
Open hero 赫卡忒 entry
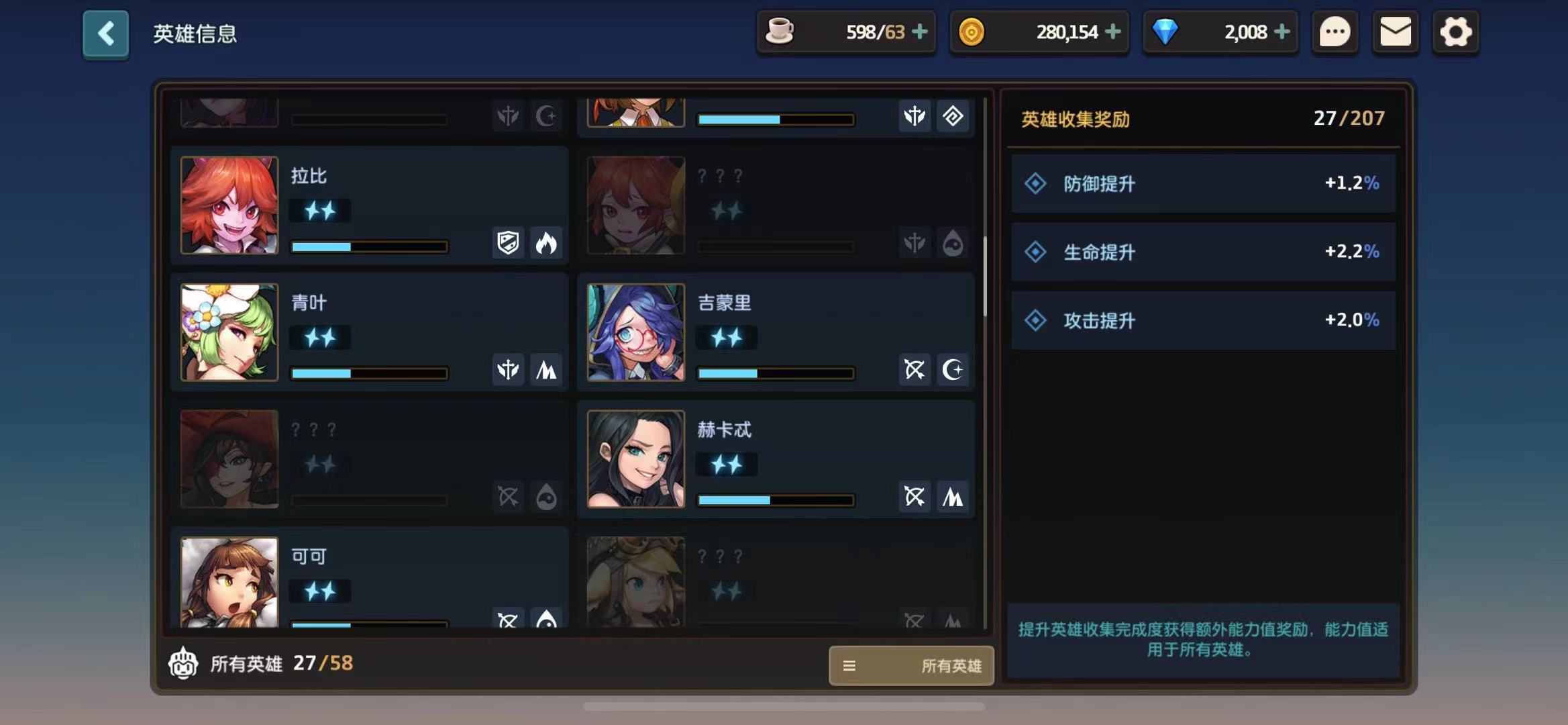pyautogui.click(x=776, y=459)
